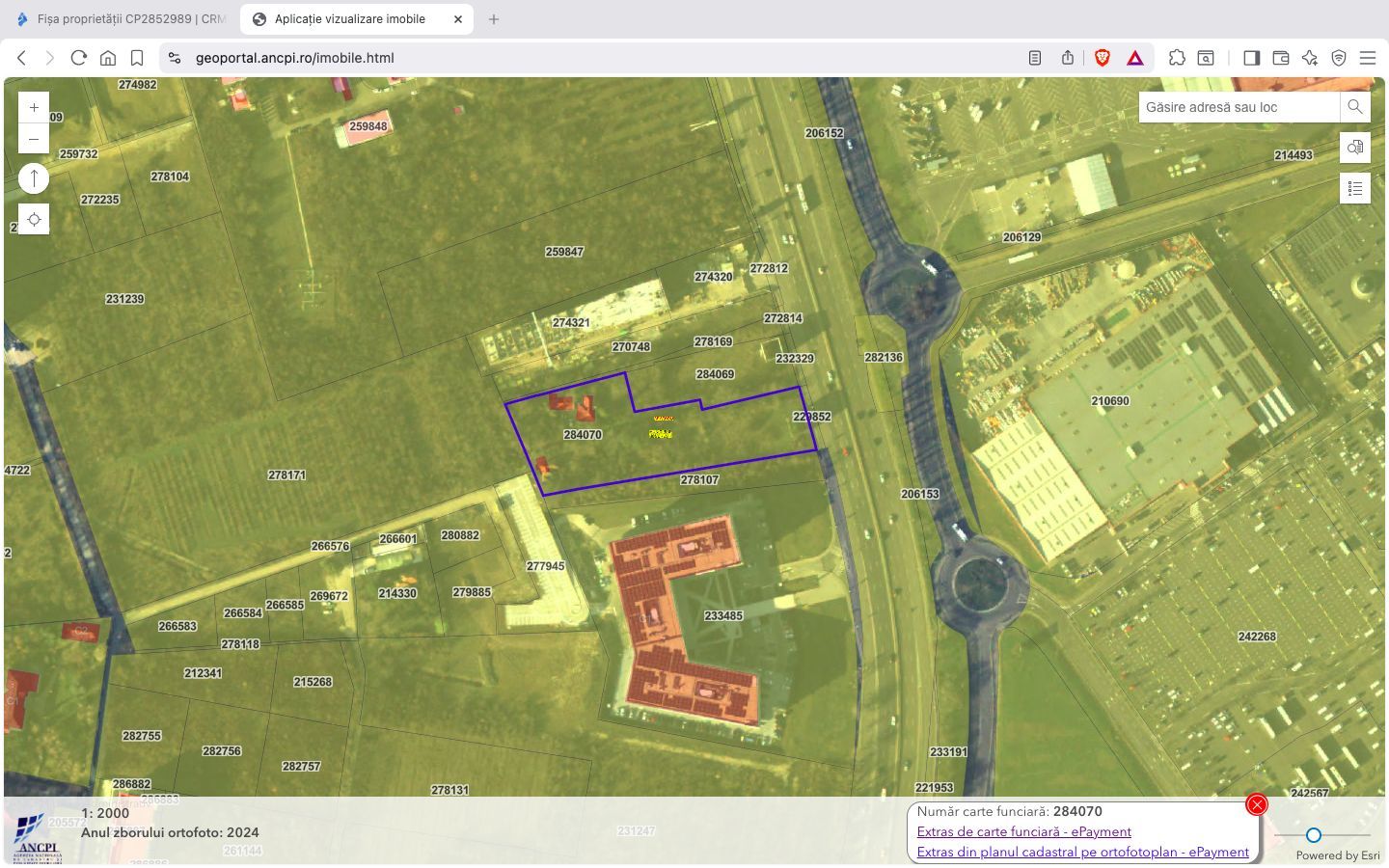Zoom out of the map

pyautogui.click(x=34, y=139)
